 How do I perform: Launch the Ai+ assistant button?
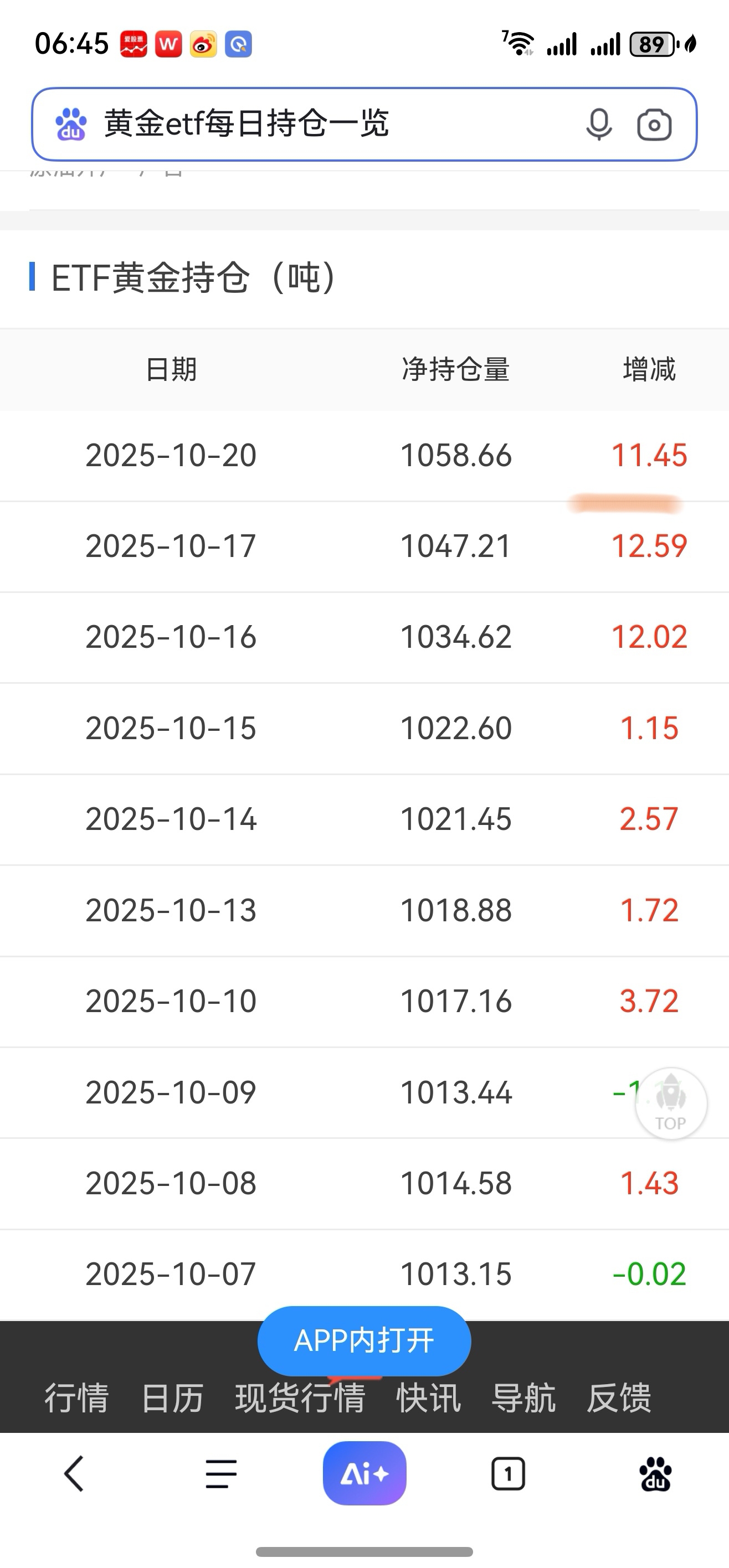point(364,1474)
